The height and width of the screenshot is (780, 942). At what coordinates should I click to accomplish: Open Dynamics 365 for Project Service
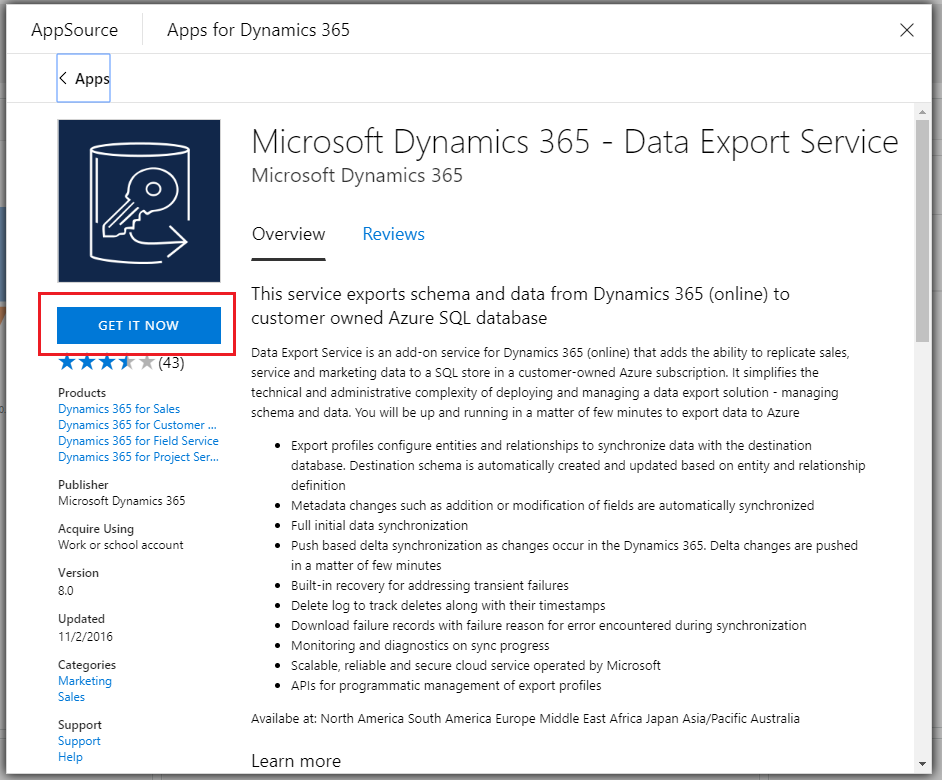138,456
